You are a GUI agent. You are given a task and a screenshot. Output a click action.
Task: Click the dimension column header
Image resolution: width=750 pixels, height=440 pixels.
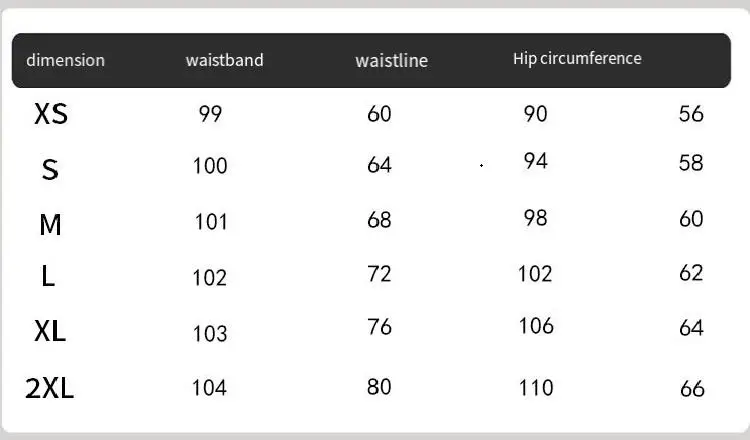(65, 60)
